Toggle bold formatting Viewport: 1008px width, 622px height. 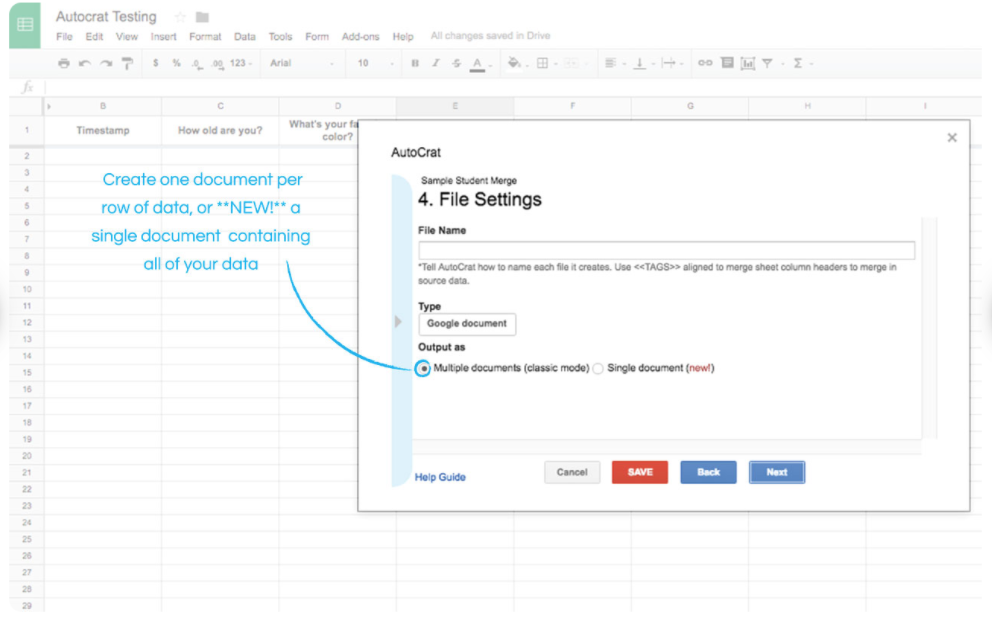click(415, 63)
